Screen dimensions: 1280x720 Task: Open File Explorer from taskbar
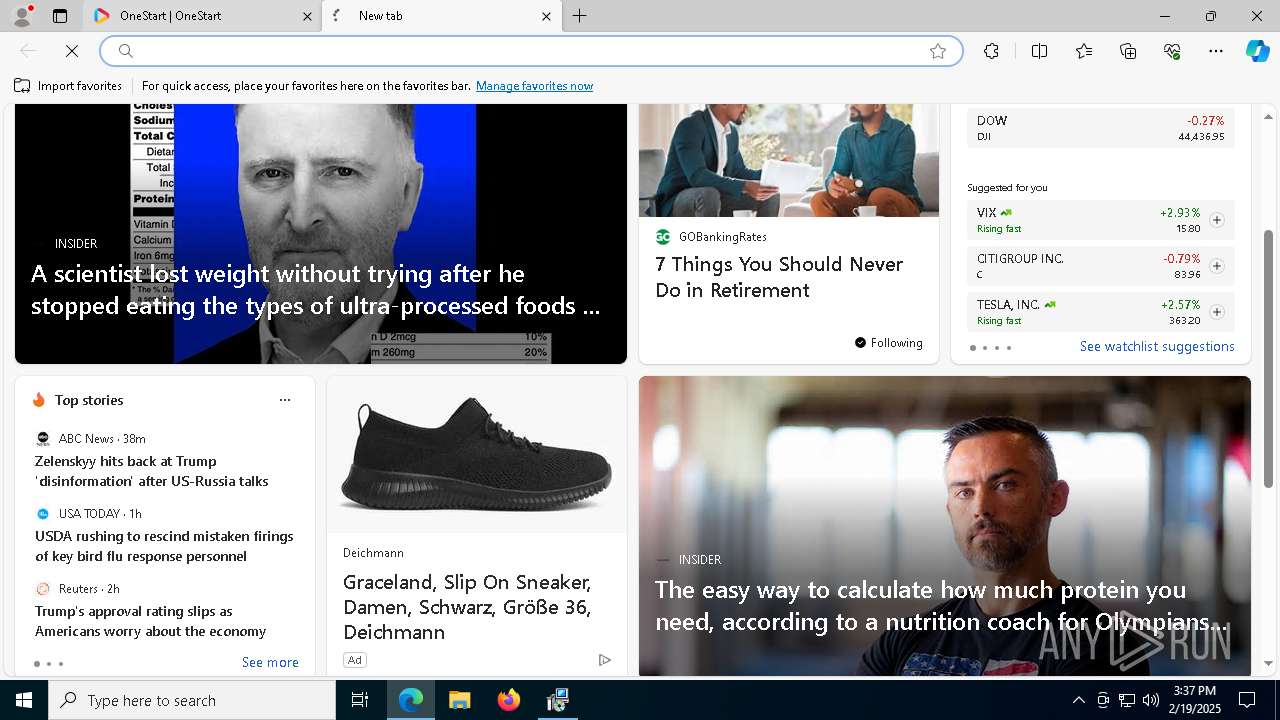point(459,700)
